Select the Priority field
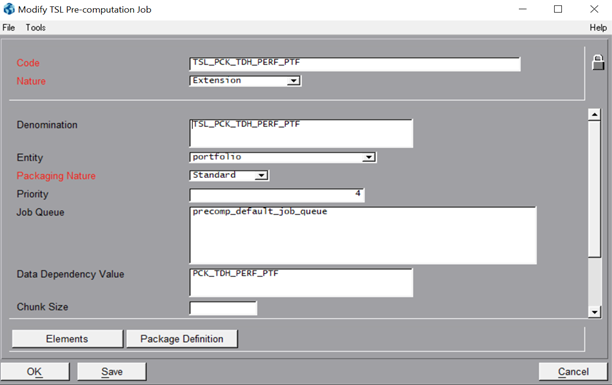The width and height of the screenshot is (612, 385). coord(277,195)
